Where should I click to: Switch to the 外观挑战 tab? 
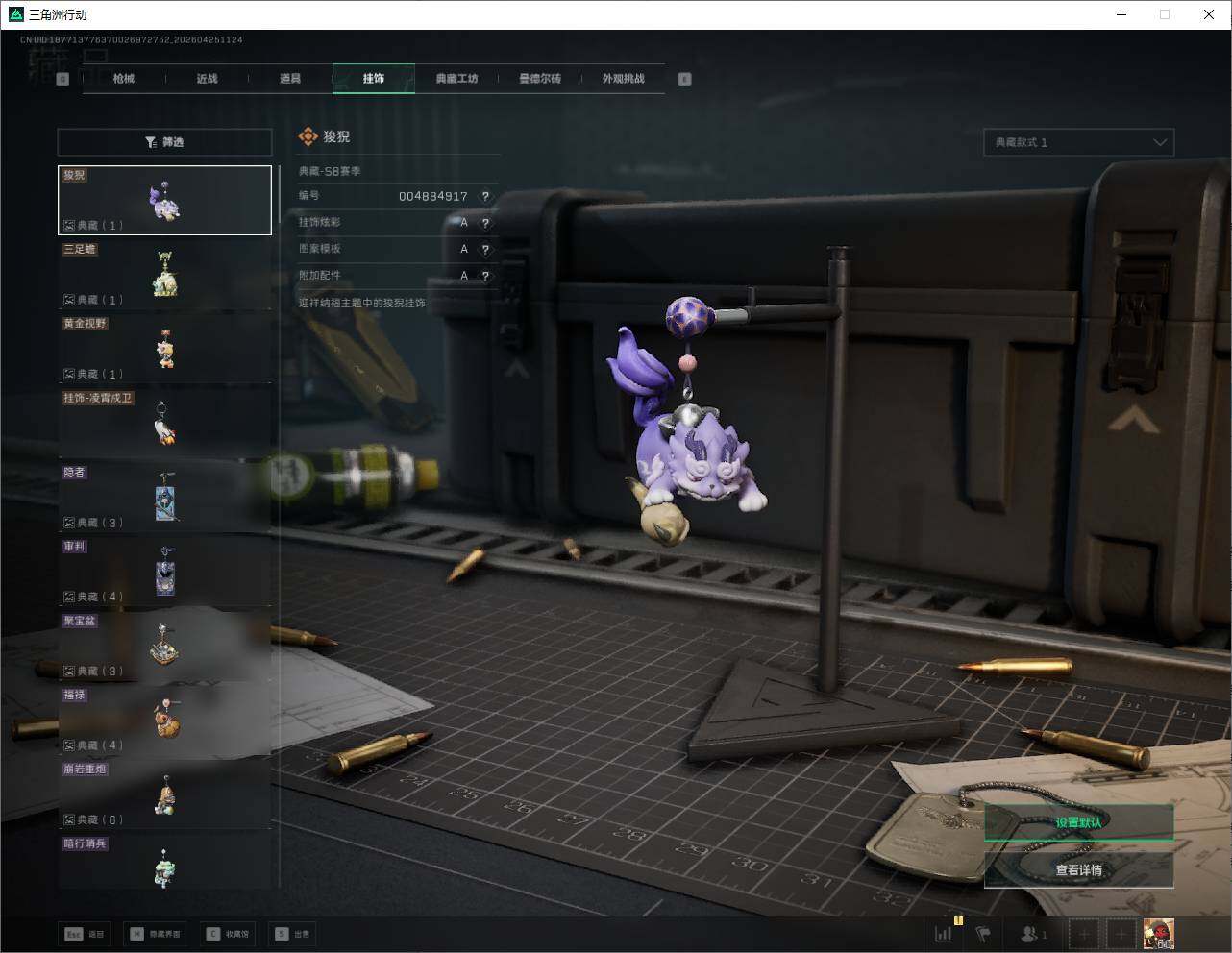(623, 79)
